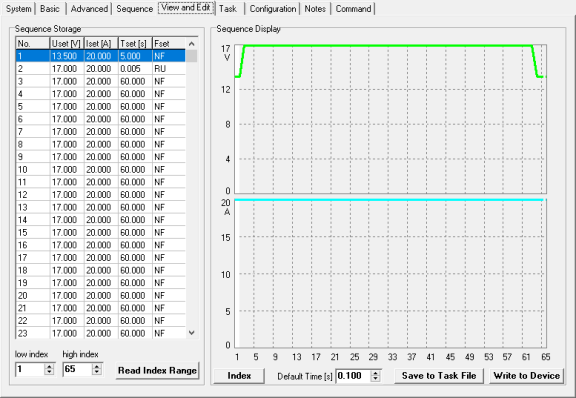Click the Write to Device button
The image size is (576, 398).
tap(526, 376)
